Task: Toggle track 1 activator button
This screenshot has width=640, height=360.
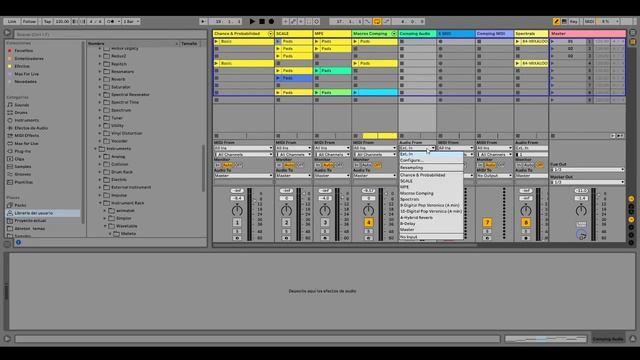Action: coord(237,222)
